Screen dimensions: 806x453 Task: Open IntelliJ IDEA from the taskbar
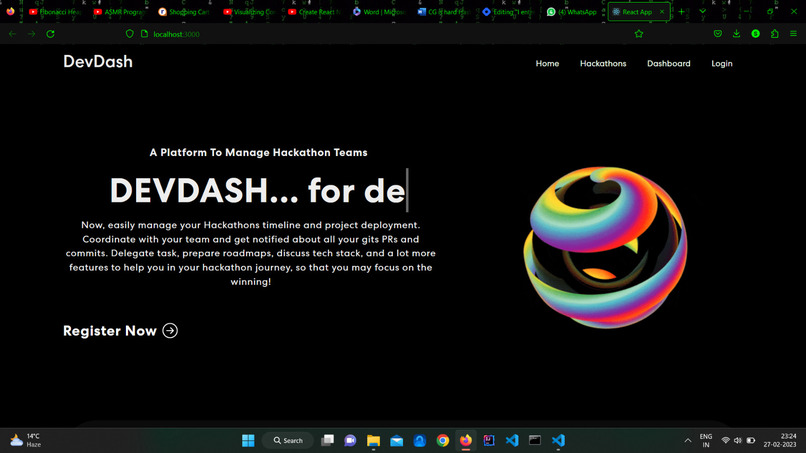(489, 440)
